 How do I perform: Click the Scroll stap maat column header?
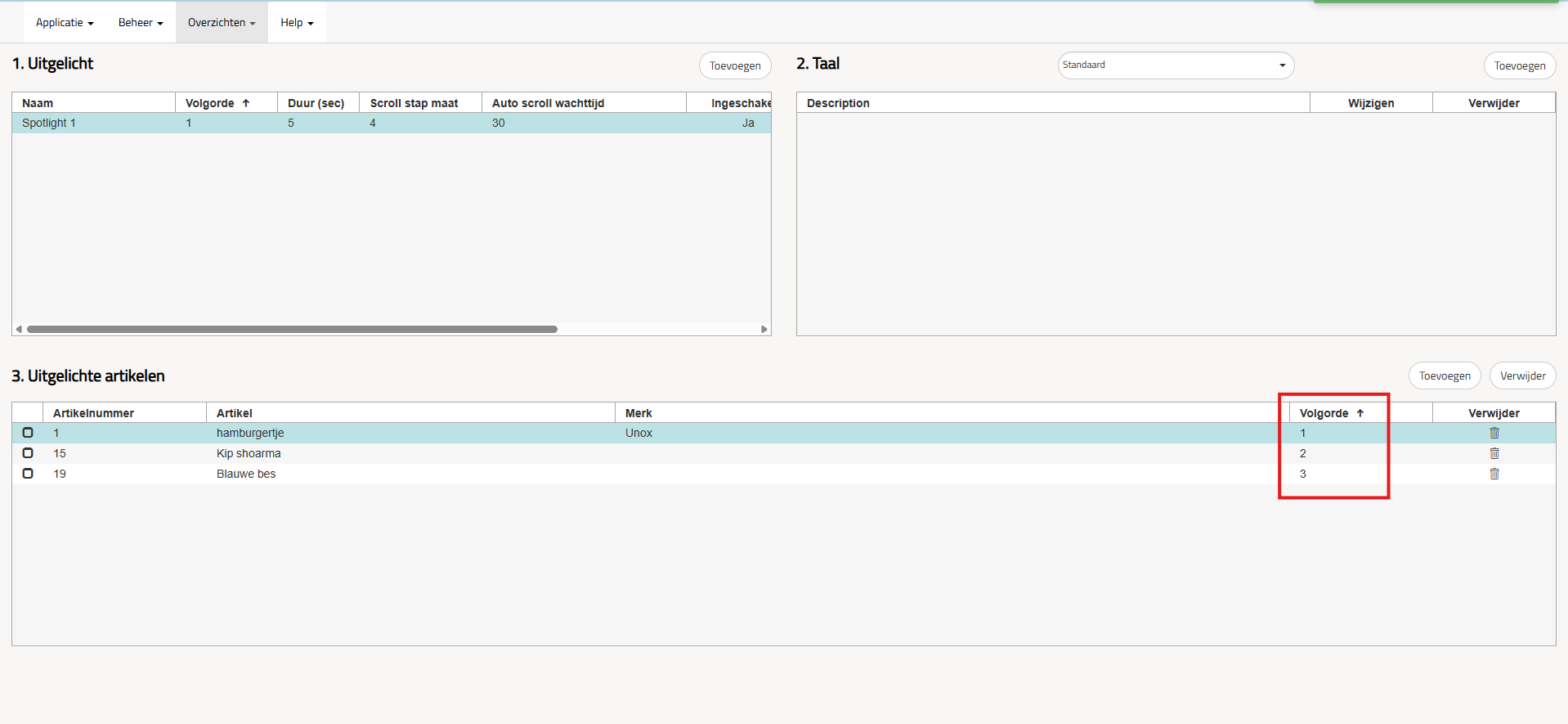point(420,103)
